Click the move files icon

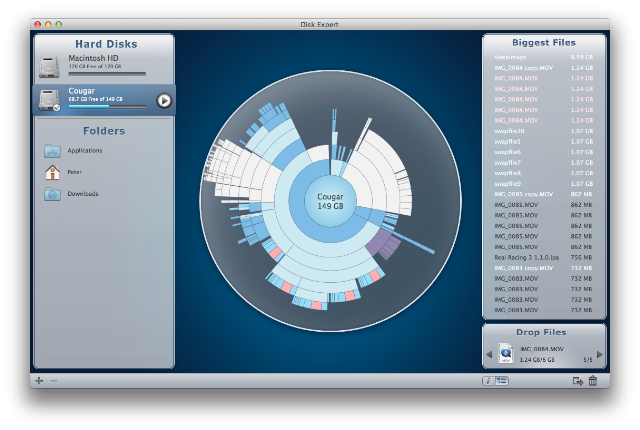click(x=578, y=381)
